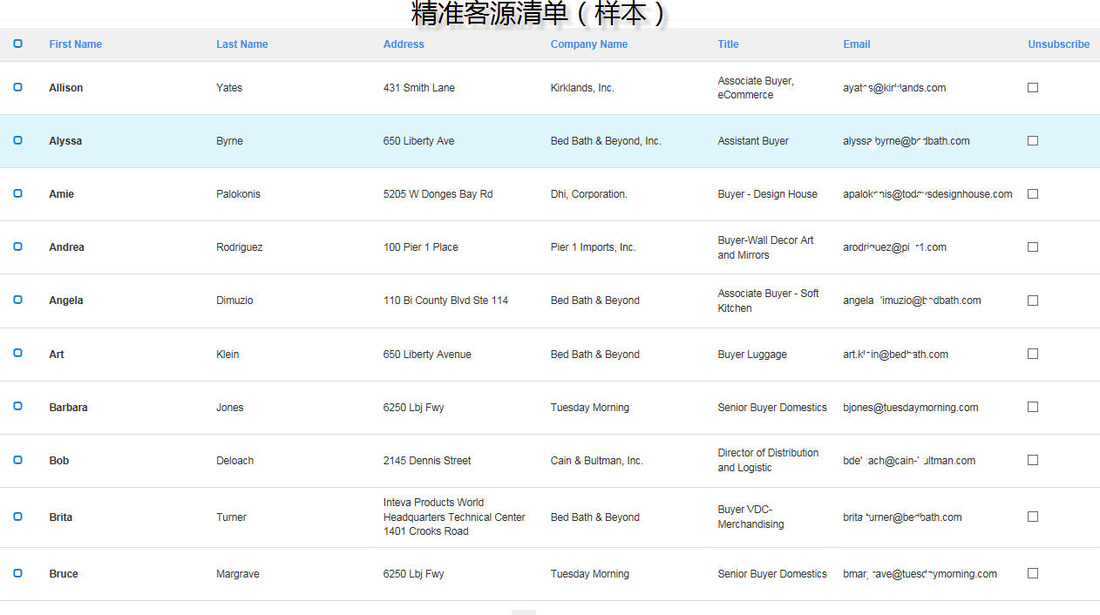Click the first name Allison
Viewport: 1100px width, 615px height.
point(66,88)
